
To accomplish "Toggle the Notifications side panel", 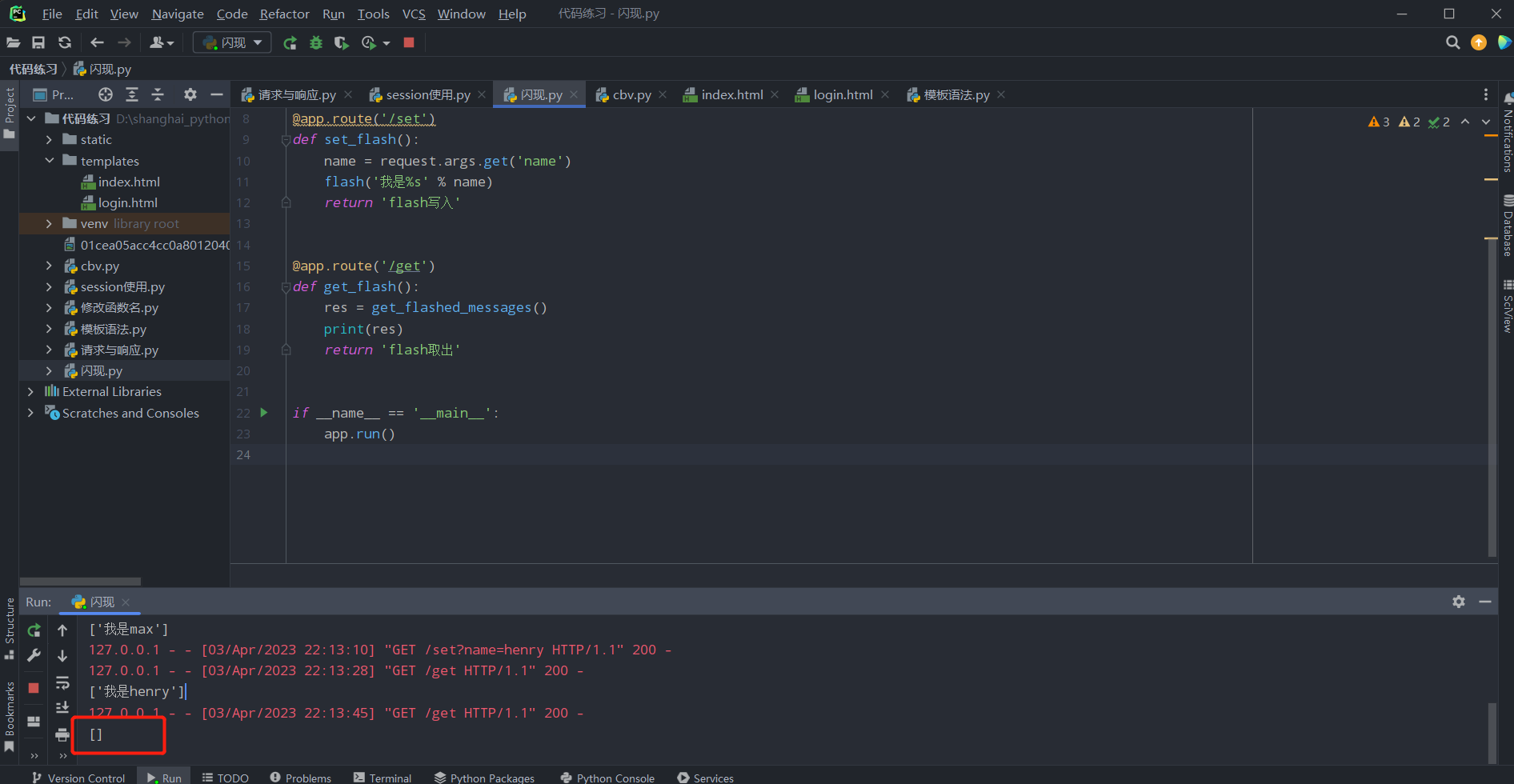I will coord(1508,132).
